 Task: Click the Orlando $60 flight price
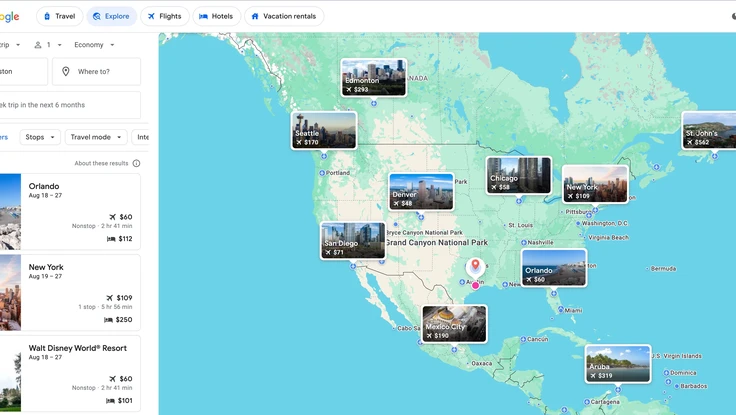click(121, 217)
